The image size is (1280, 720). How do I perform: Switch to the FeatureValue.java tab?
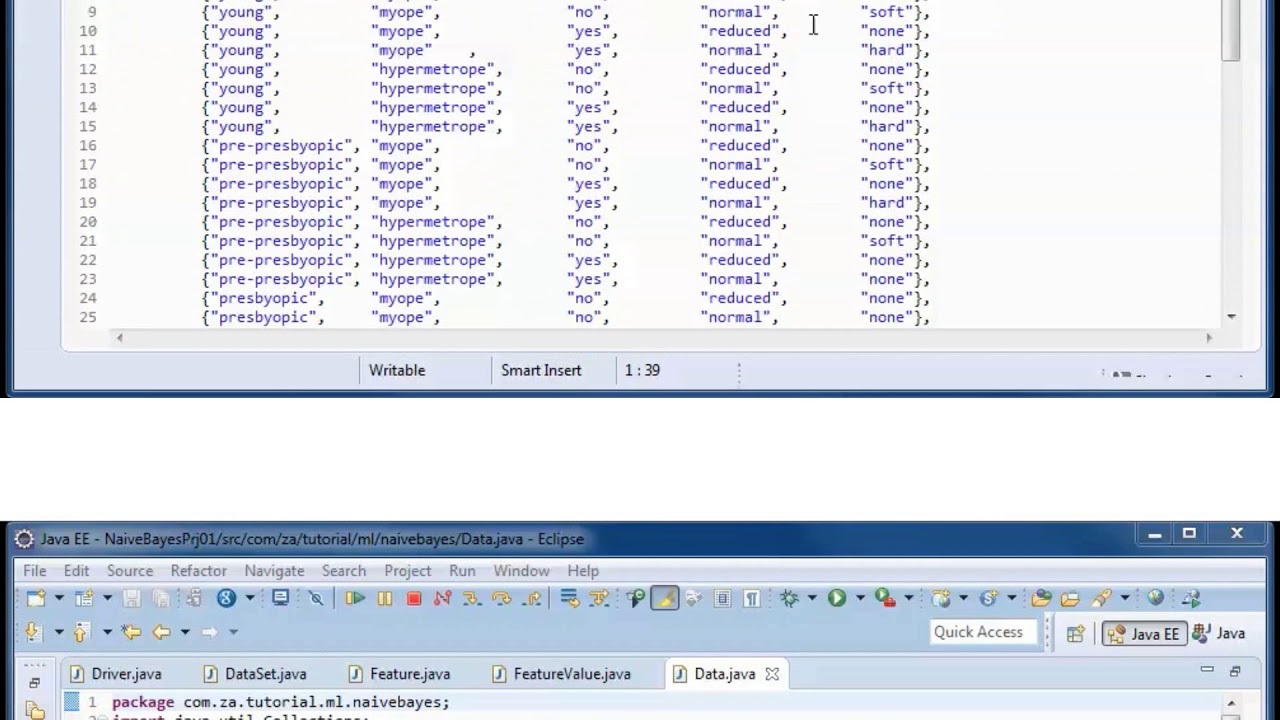pyautogui.click(x=559, y=674)
